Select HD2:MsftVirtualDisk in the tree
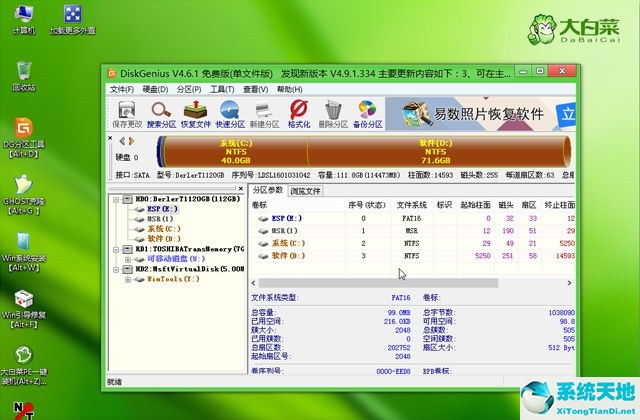The image size is (640, 420). 189,269
